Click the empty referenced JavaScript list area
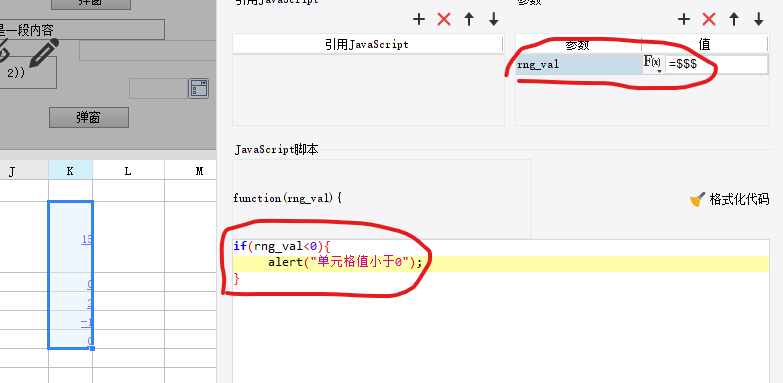The image size is (783, 383). point(368,90)
